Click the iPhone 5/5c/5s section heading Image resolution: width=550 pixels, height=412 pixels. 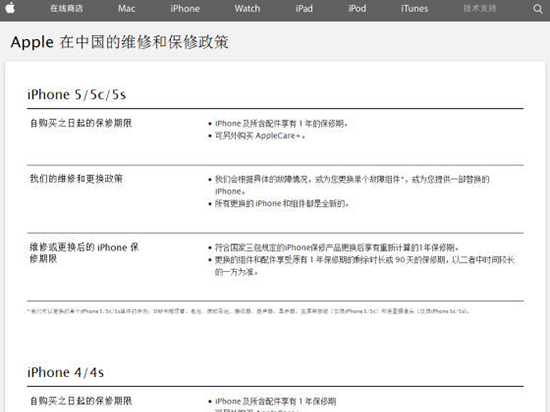click(x=76, y=95)
